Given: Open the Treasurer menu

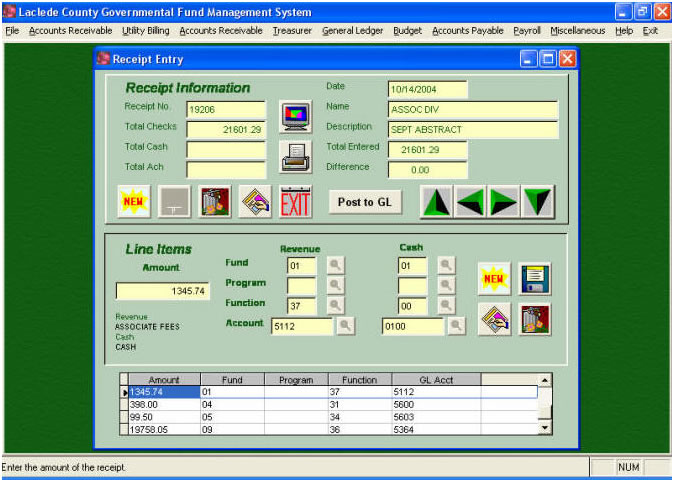Looking at the screenshot, I should pos(292,31).
